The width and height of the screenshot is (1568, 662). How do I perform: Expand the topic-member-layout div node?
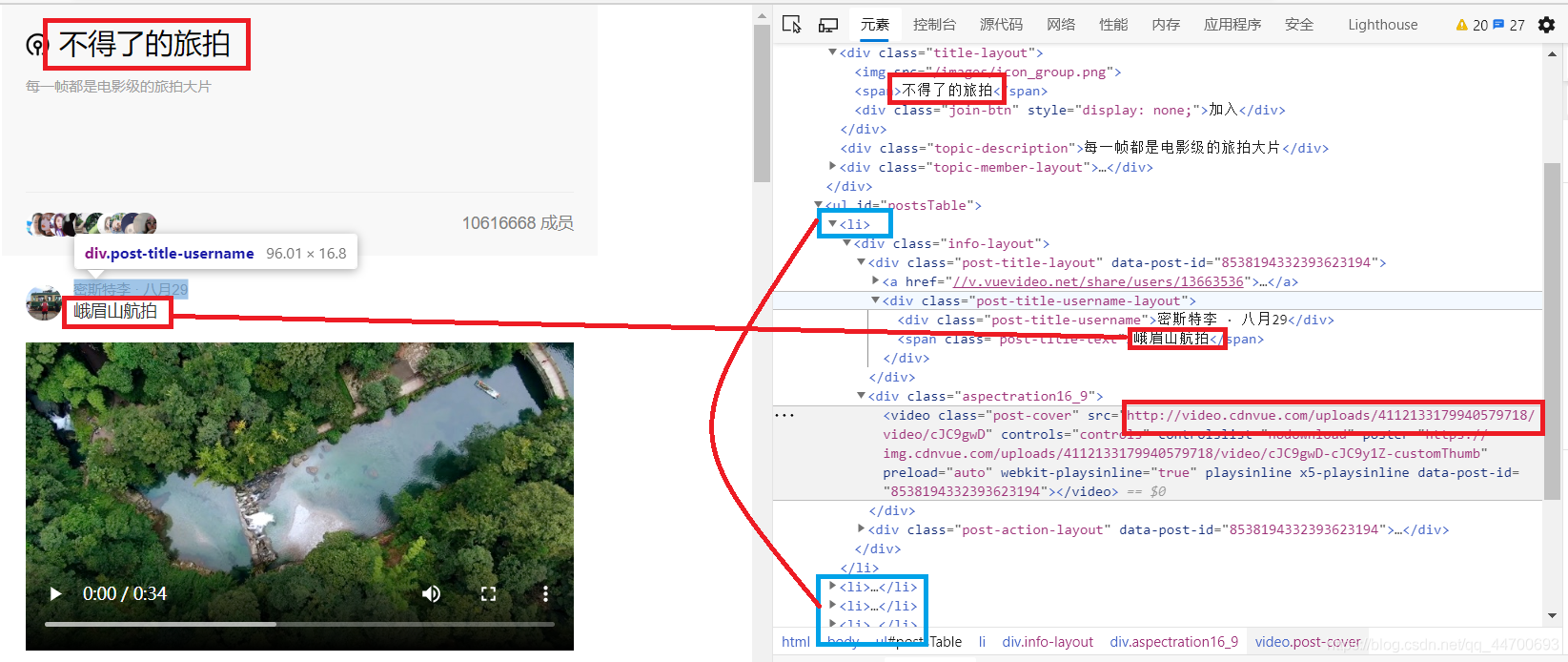tap(832, 167)
